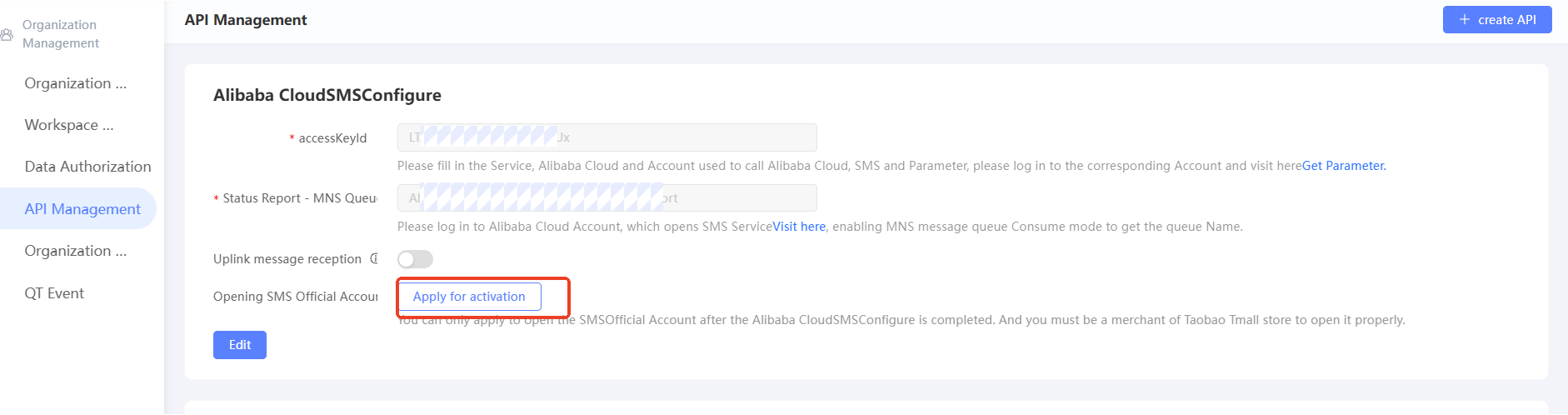Open the Organization item above Workspace

click(x=76, y=83)
